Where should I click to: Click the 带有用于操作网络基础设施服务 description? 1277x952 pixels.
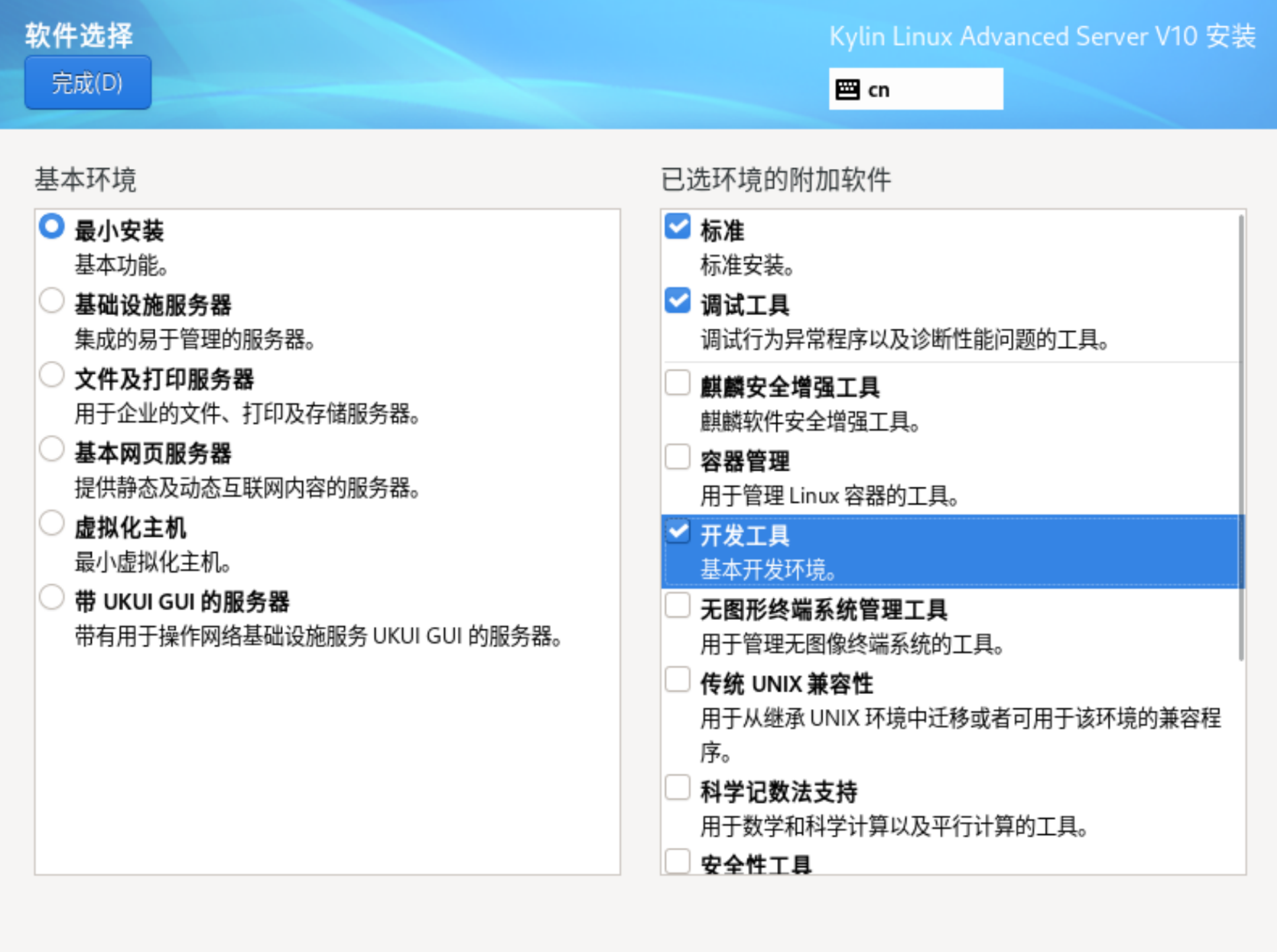point(318,636)
